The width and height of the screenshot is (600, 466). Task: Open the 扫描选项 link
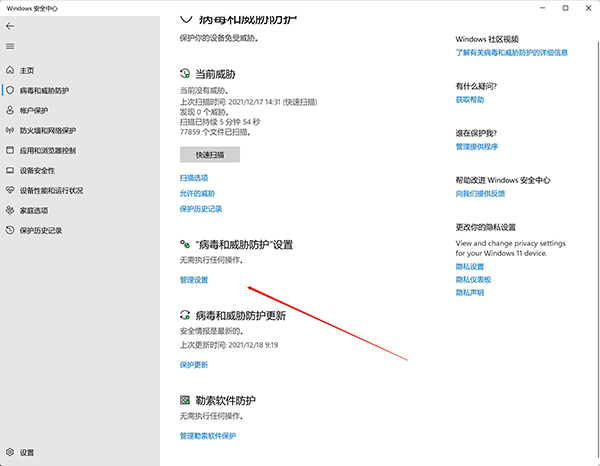point(194,178)
